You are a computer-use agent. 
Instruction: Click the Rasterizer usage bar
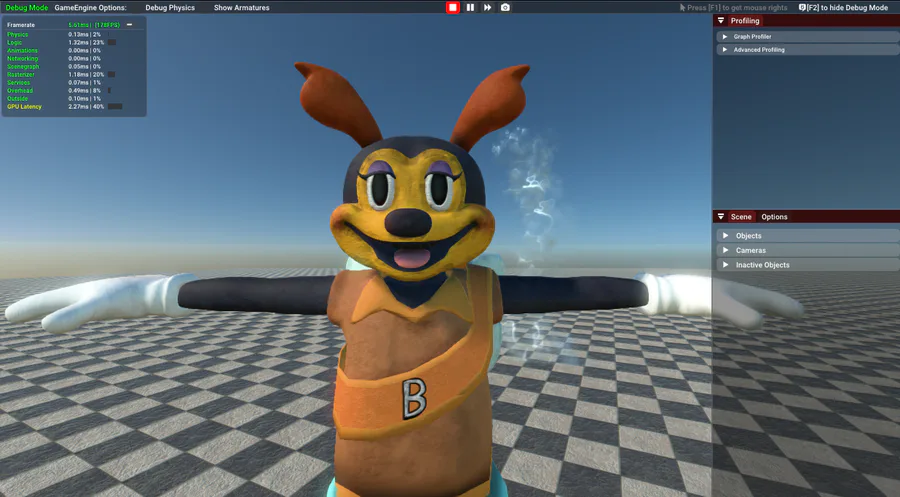(x=111, y=75)
